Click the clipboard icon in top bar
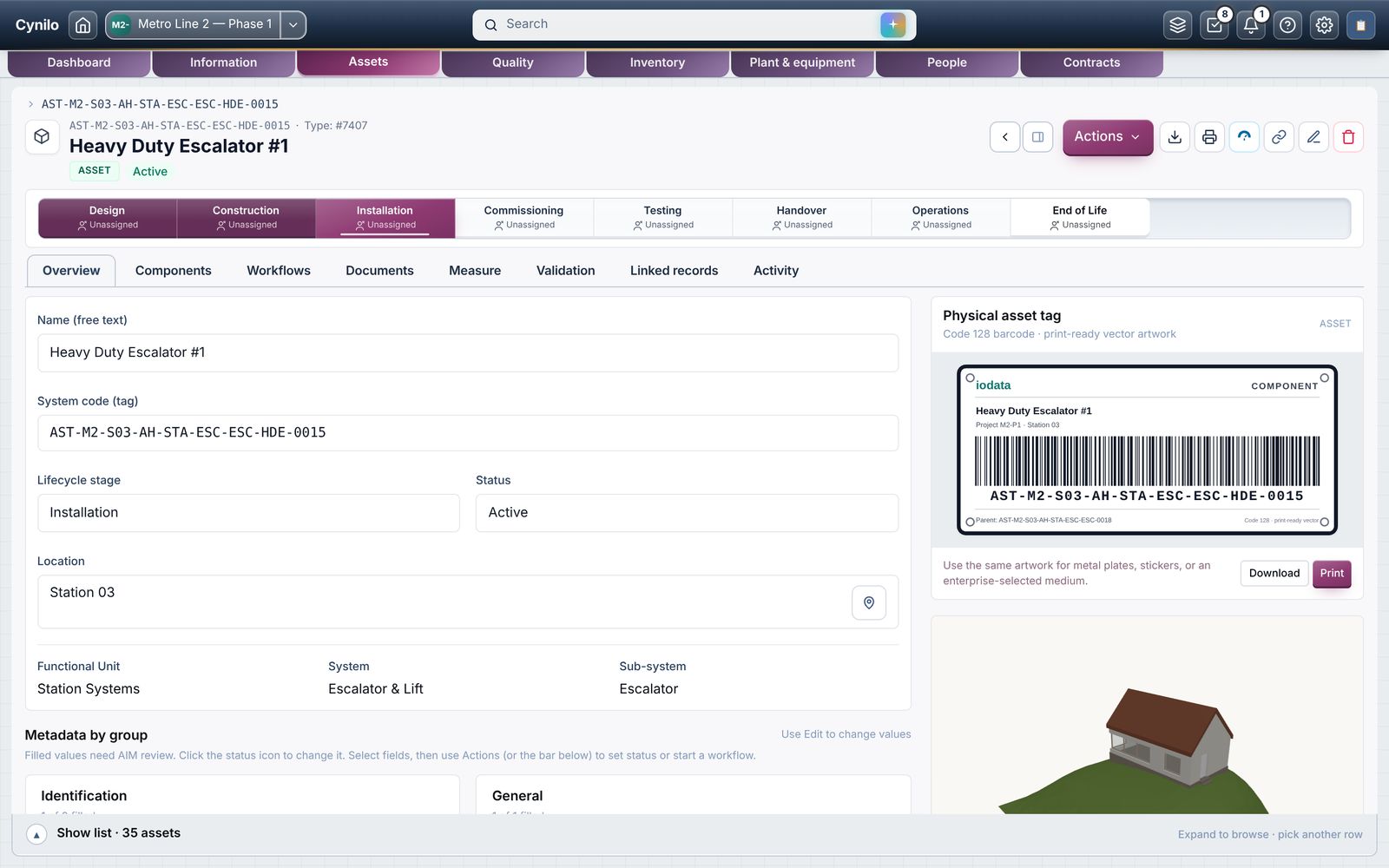 pyautogui.click(x=1360, y=25)
